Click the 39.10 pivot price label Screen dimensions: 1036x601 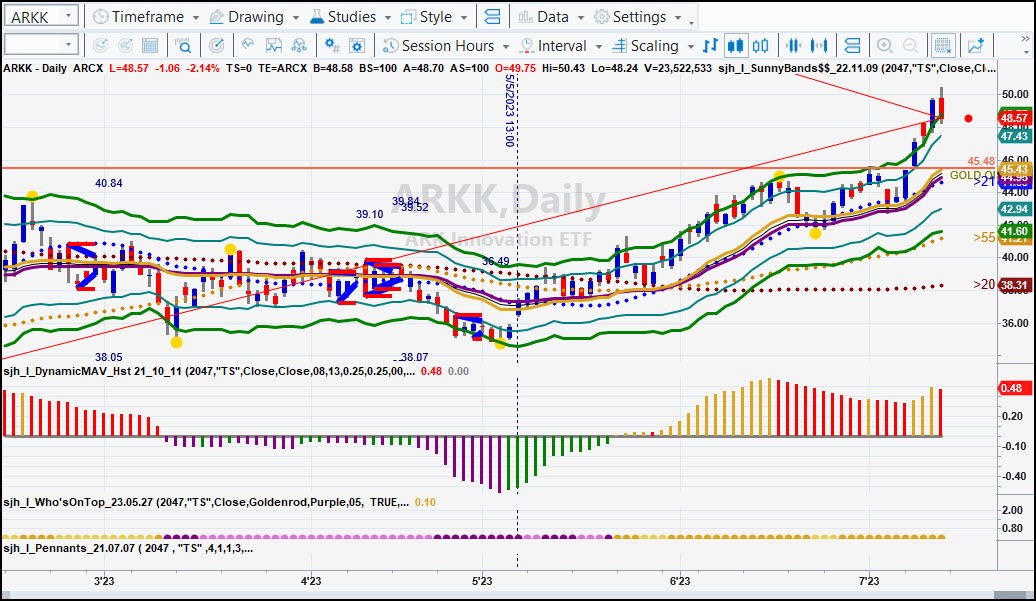pyautogui.click(x=369, y=214)
